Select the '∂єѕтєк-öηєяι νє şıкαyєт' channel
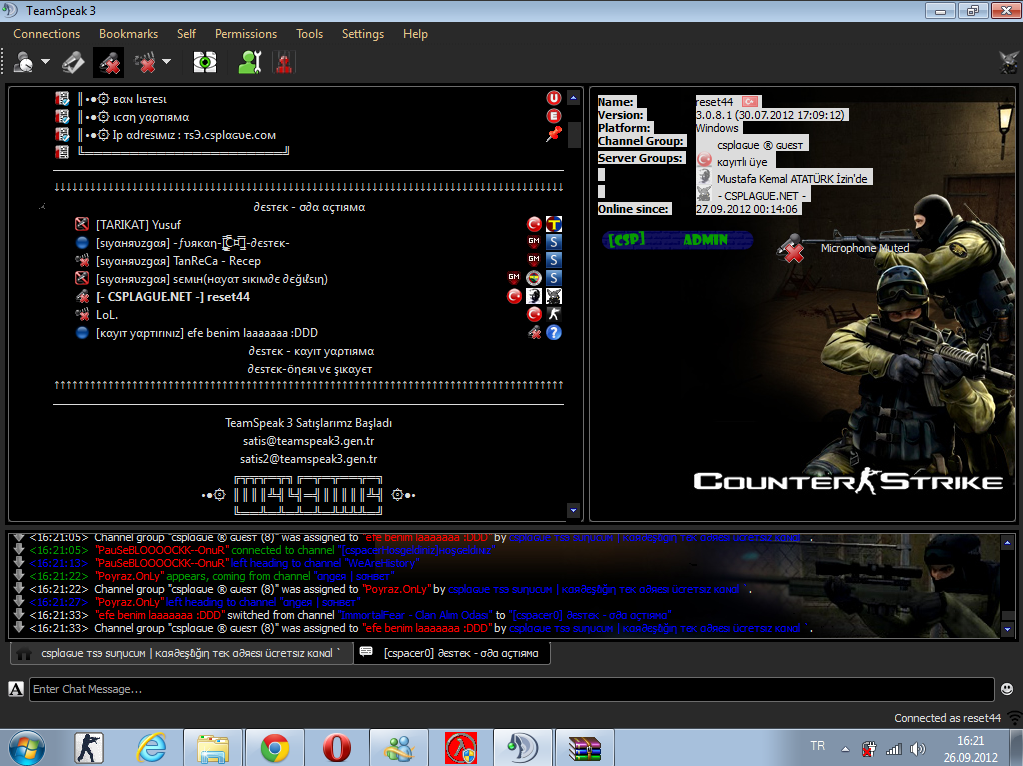 pos(310,369)
